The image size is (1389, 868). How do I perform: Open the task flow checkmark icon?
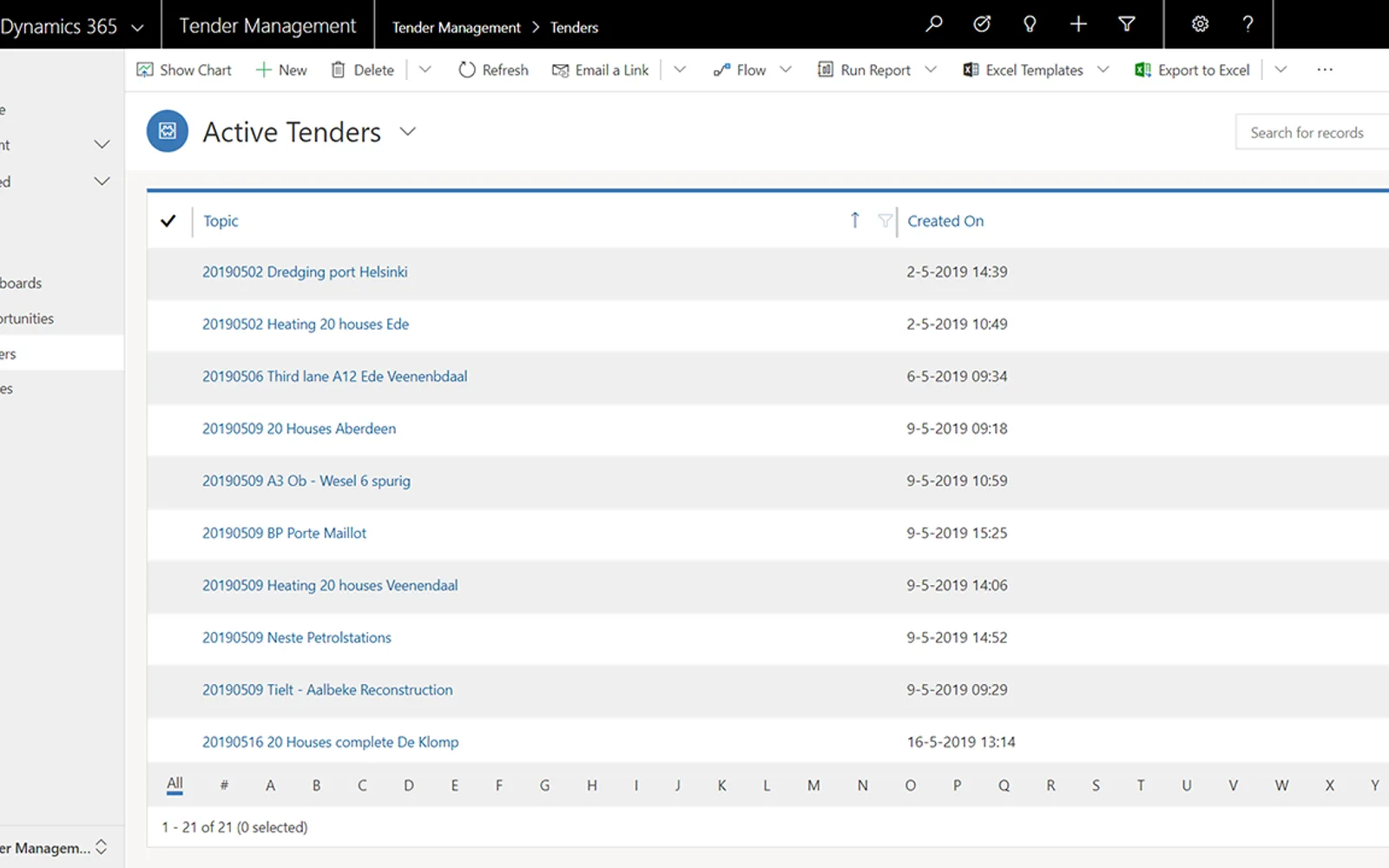pyautogui.click(x=982, y=24)
